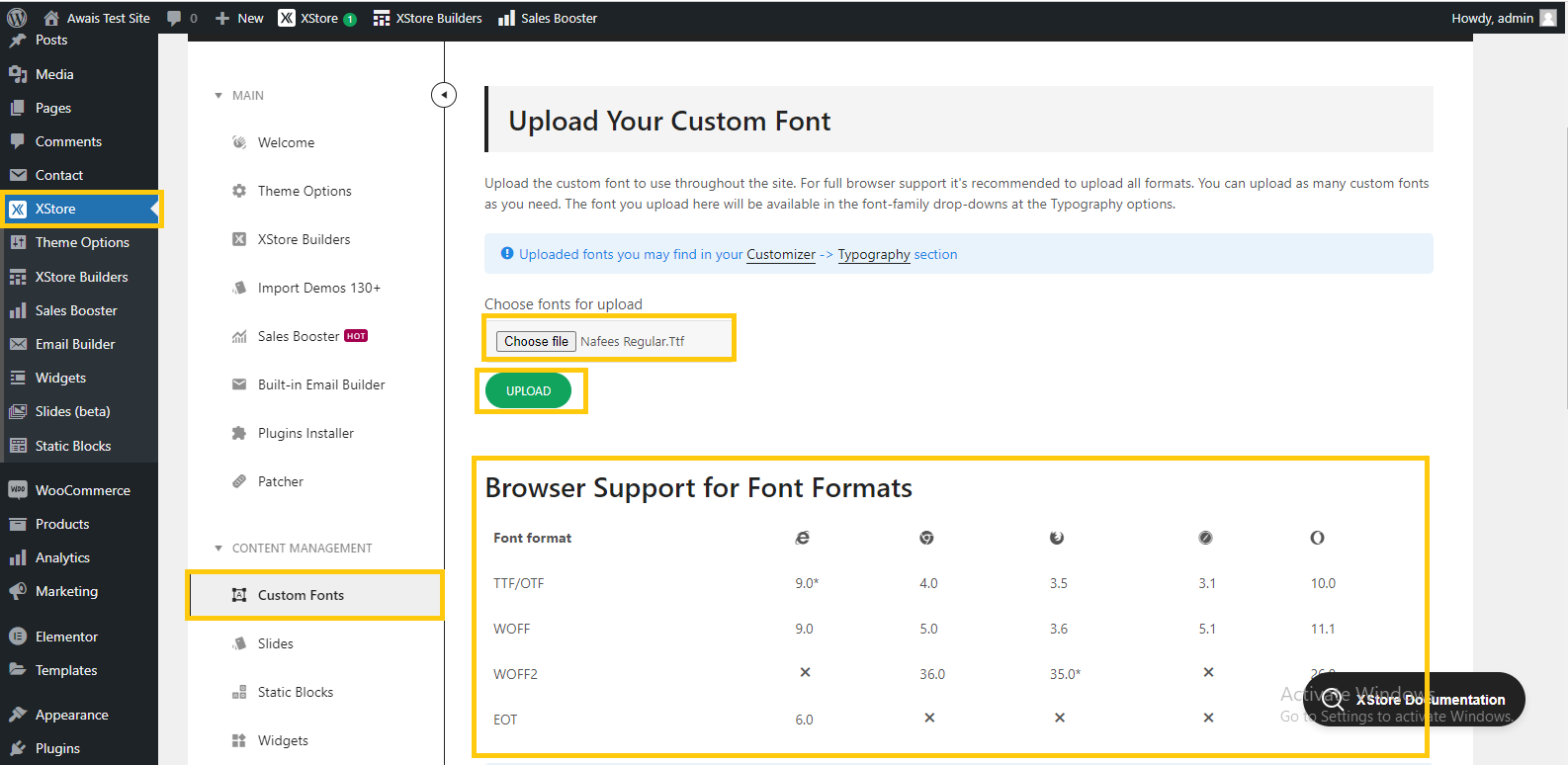Open the comments bubble icon in admin bar
This screenshot has height=765, width=1568.
click(174, 18)
